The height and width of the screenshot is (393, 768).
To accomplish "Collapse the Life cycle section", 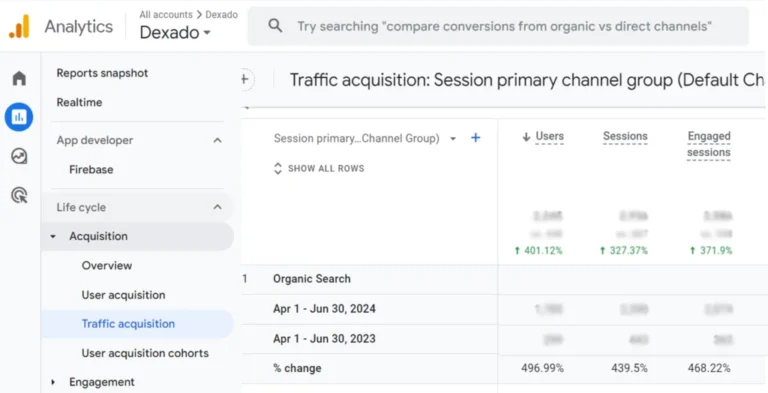I will [217, 207].
